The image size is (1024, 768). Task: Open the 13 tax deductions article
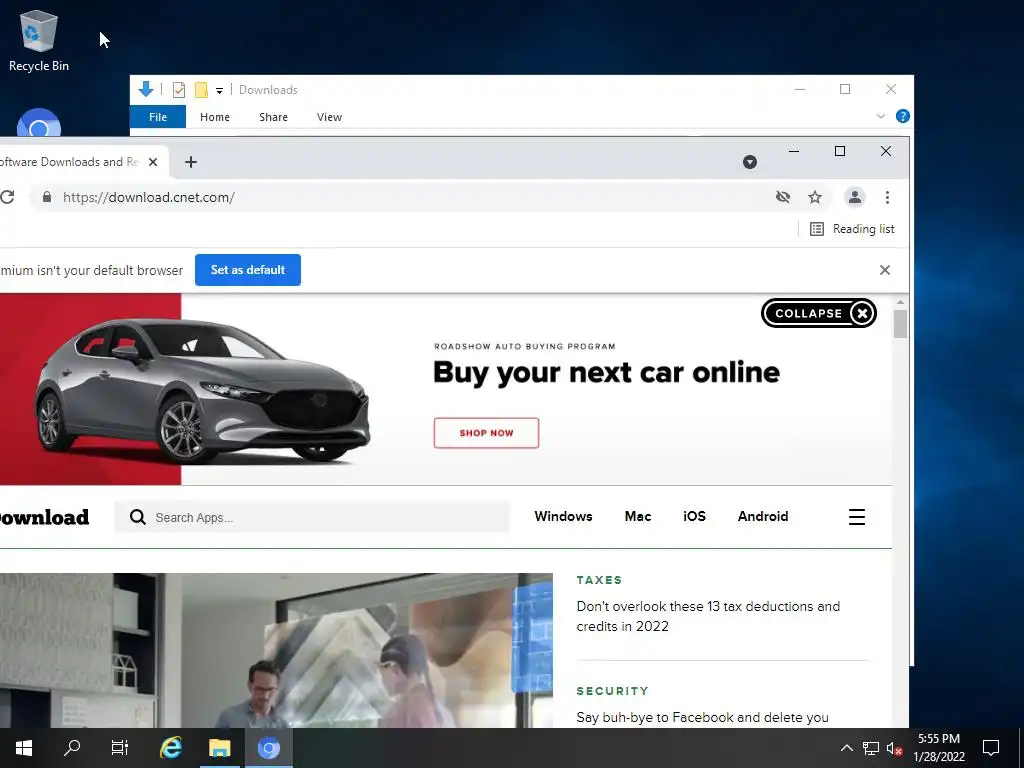click(708, 616)
